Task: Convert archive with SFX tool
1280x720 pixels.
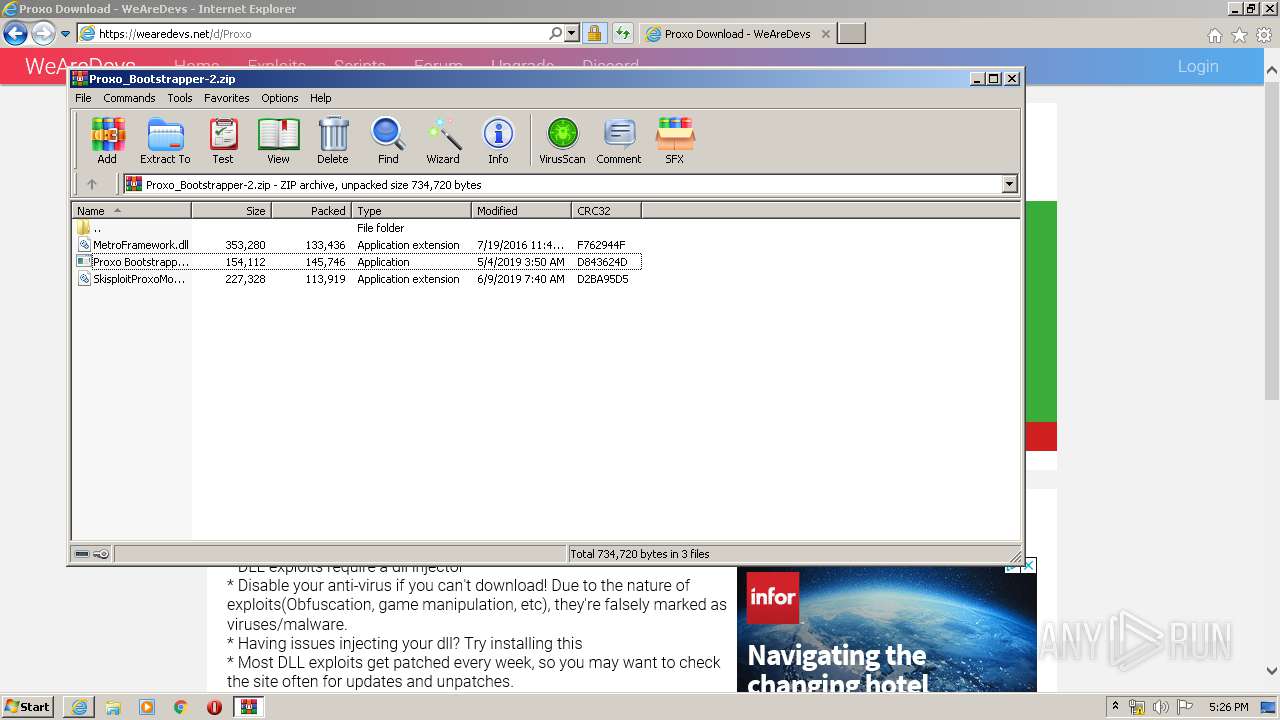Action: pyautogui.click(x=675, y=140)
